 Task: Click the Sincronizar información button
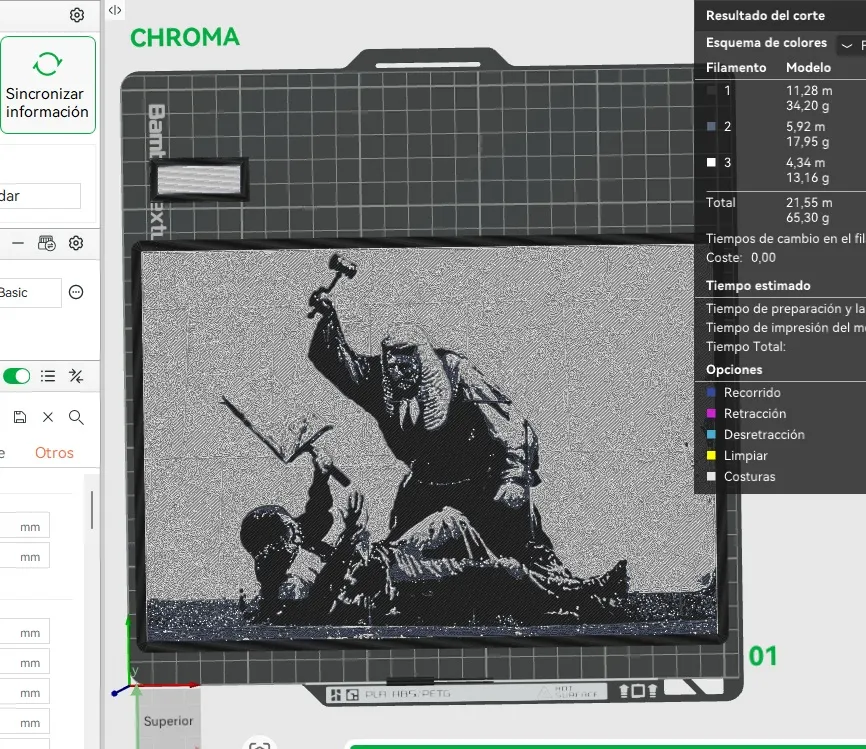[47, 85]
